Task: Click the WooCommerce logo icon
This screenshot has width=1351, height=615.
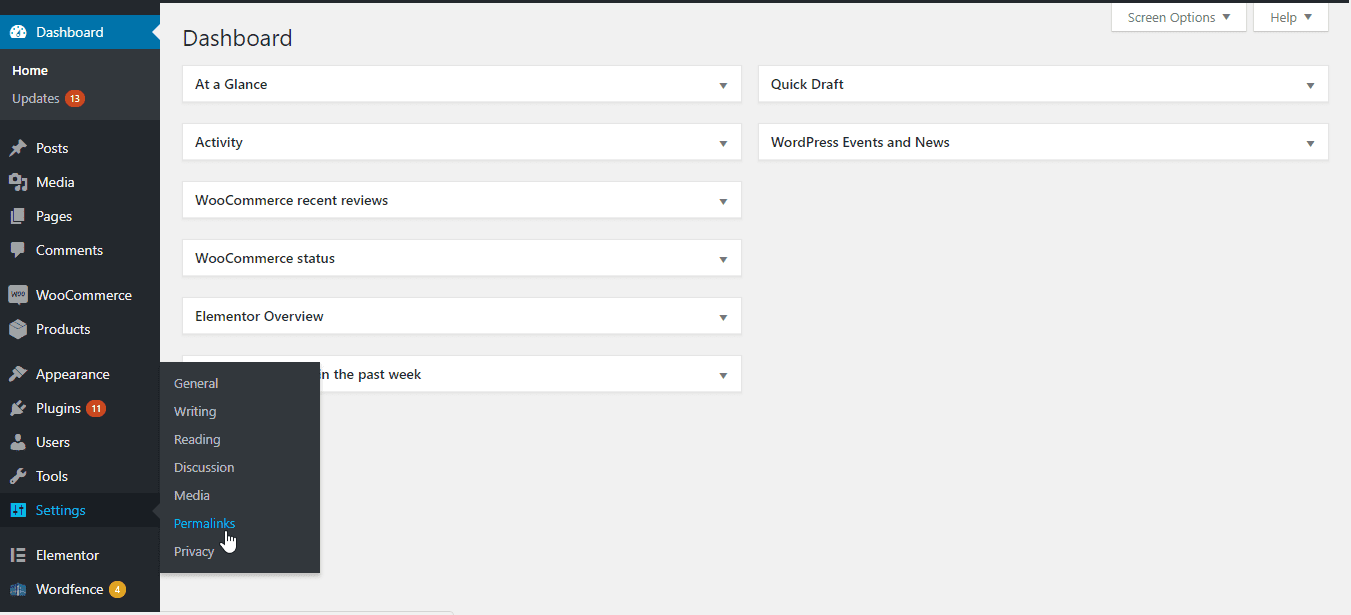Action: [18, 295]
